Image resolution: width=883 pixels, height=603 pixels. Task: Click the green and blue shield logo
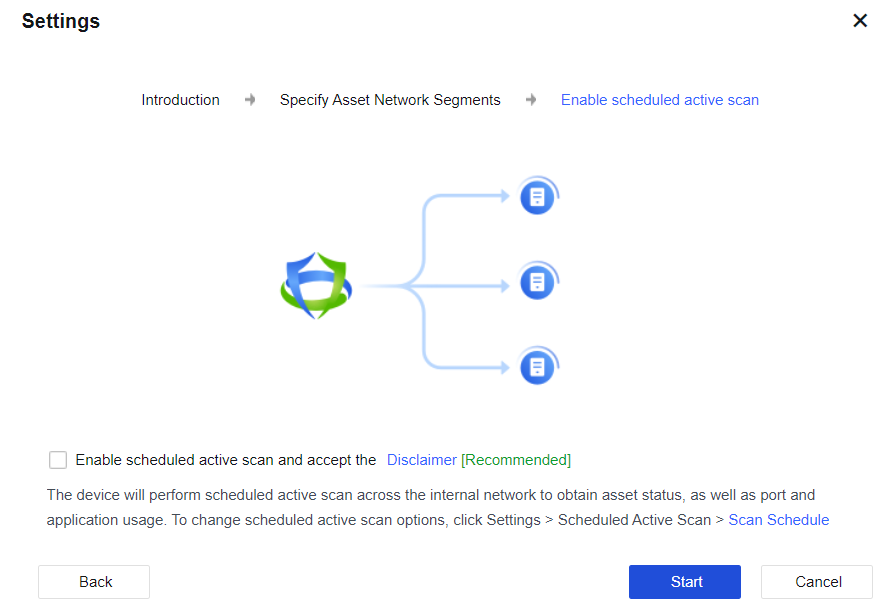tap(314, 285)
